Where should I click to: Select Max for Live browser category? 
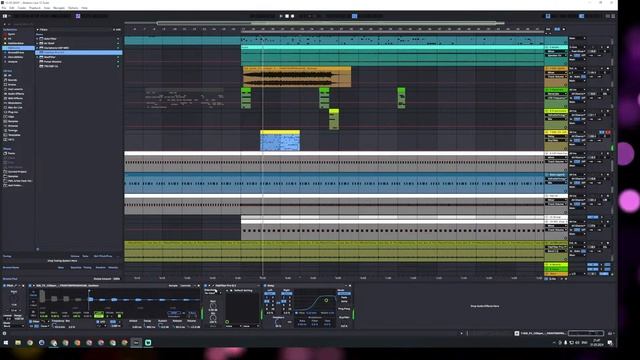[15, 107]
